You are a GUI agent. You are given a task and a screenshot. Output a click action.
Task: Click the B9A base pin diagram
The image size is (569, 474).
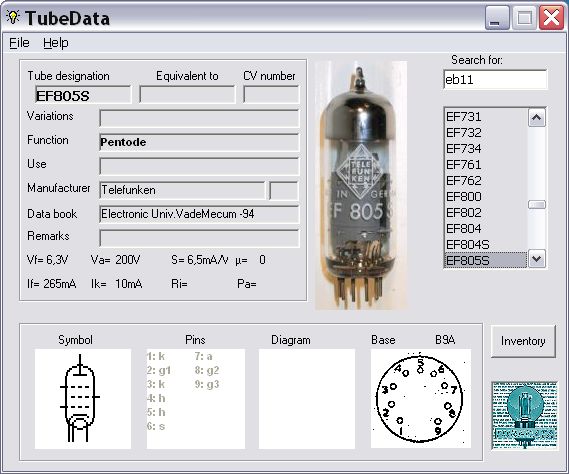(421, 398)
